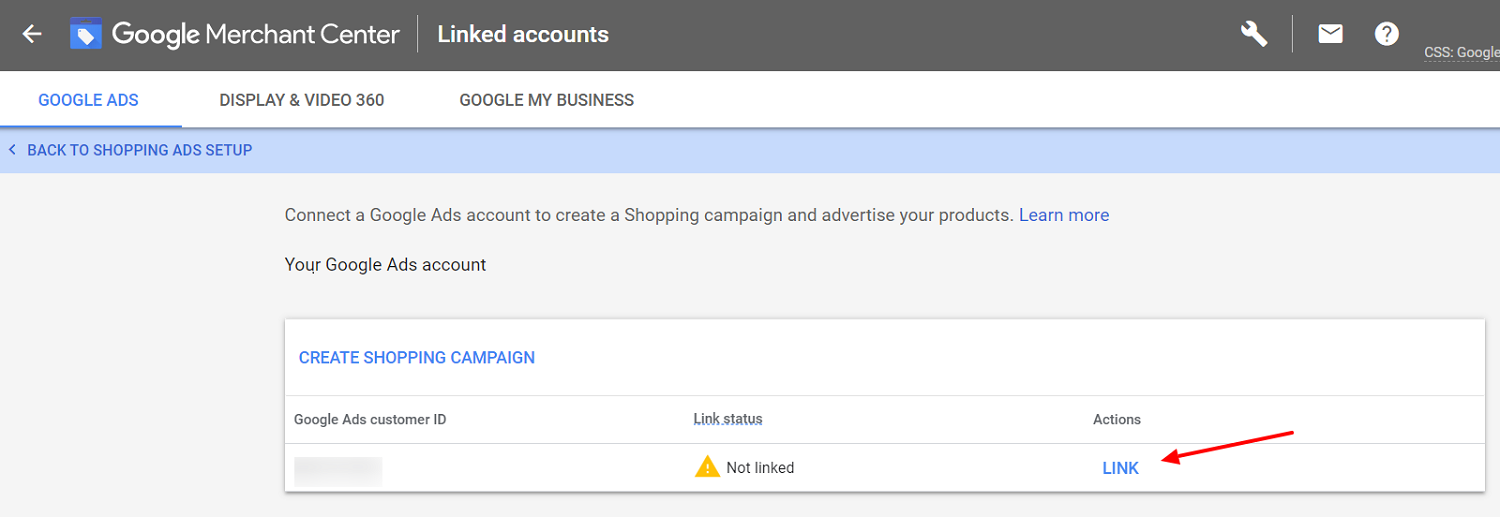1500x517 pixels.
Task: Click the Actions column header
Action: 1117,419
